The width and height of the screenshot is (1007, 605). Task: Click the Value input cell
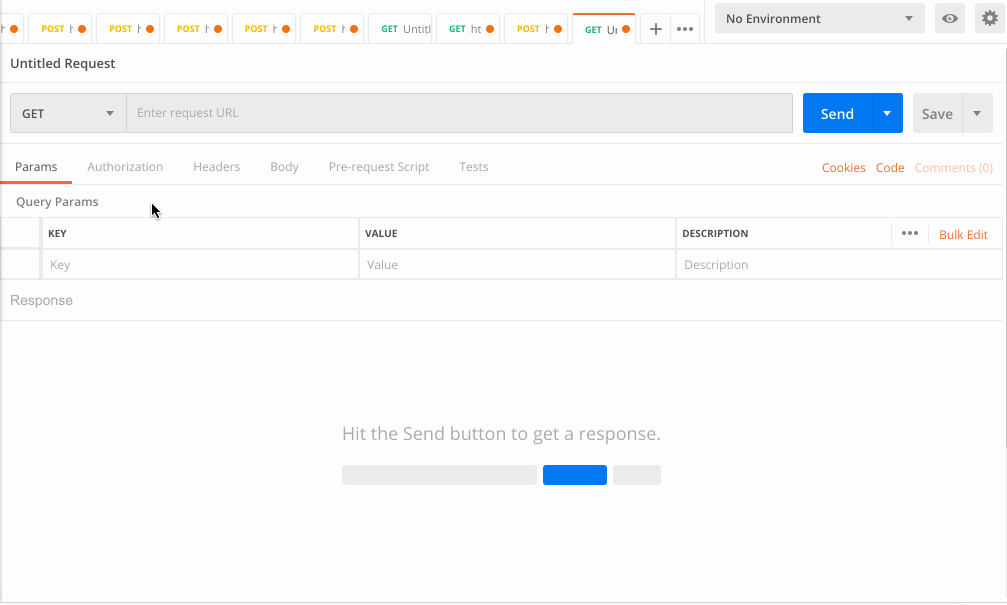click(517, 265)
